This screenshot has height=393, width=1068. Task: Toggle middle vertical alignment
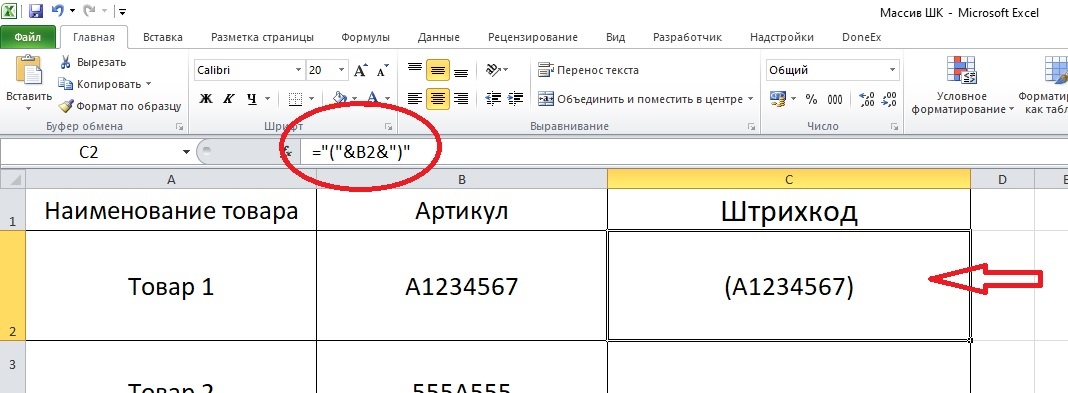pos(438,69)
